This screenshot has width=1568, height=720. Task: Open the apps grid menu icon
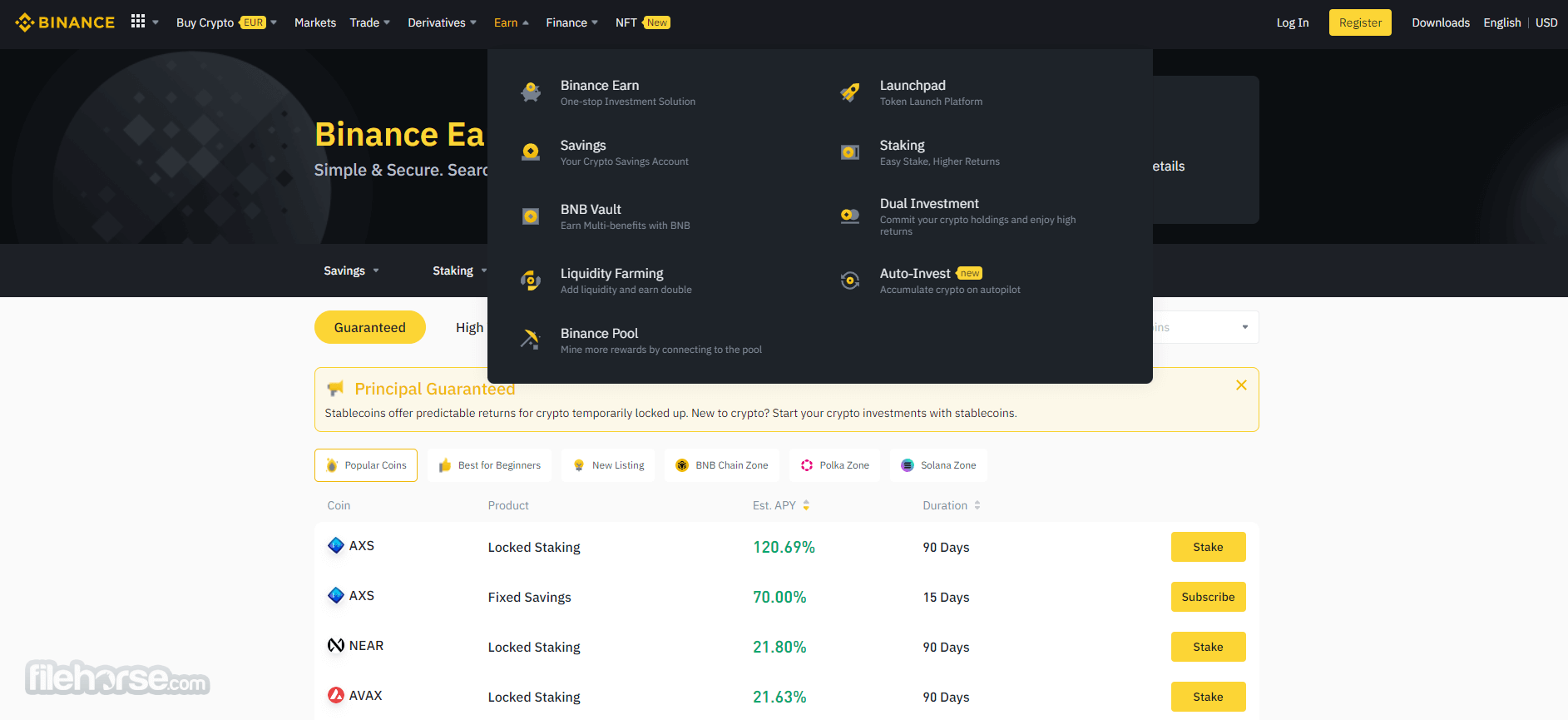138,22
